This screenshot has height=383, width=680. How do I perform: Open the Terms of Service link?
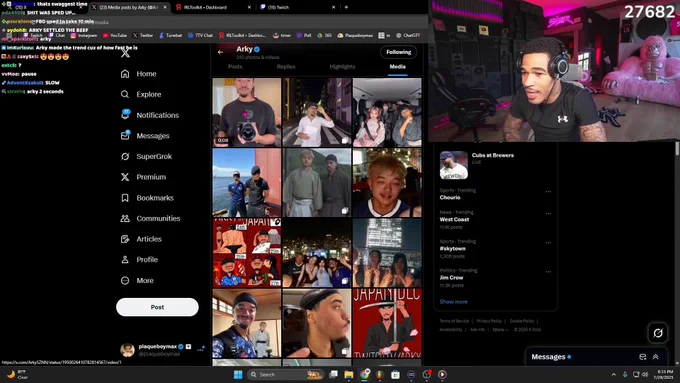pyautogui.click(x=454, y=321)
